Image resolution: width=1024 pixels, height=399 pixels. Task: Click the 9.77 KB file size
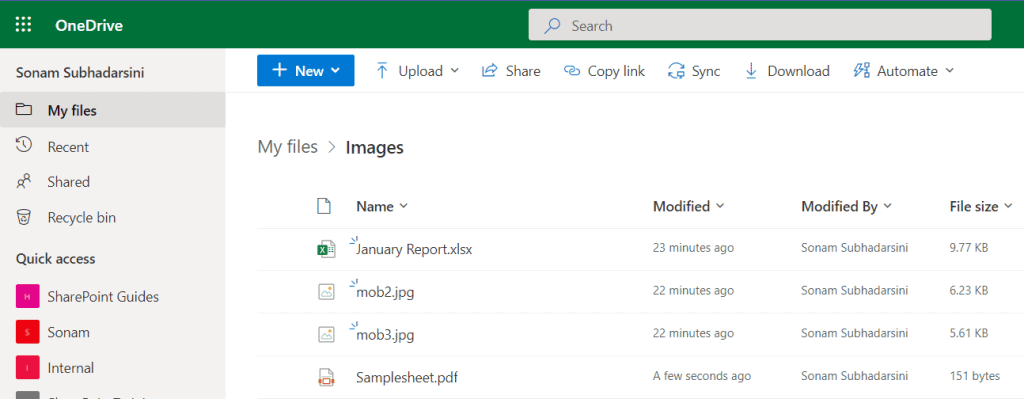point(968,248)
